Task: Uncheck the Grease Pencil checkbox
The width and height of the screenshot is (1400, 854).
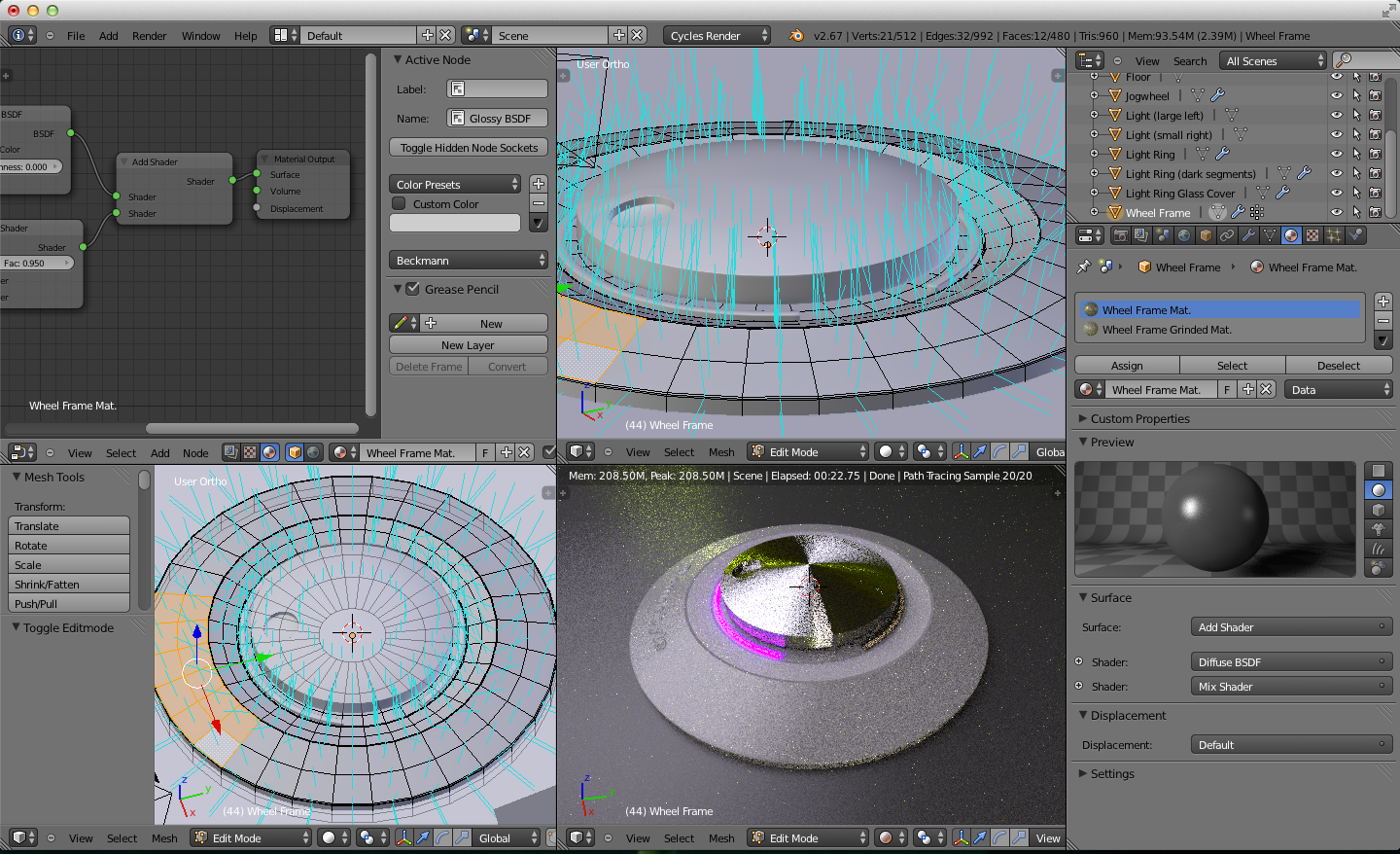Action: pyautogui.click(x=412, y=289)
